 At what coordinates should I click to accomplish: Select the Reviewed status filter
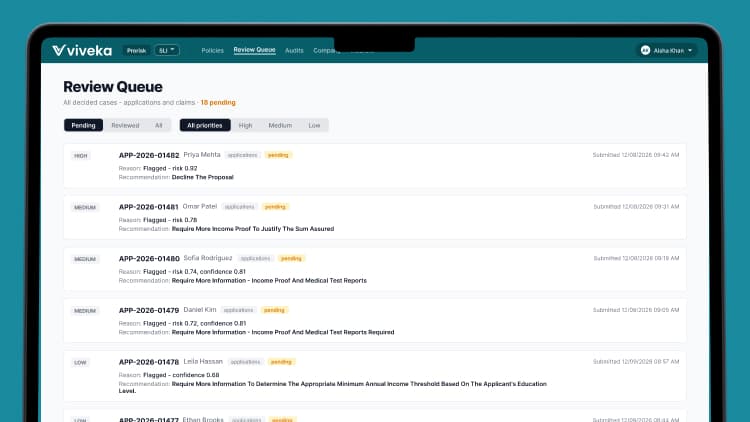tap(125, 125)
